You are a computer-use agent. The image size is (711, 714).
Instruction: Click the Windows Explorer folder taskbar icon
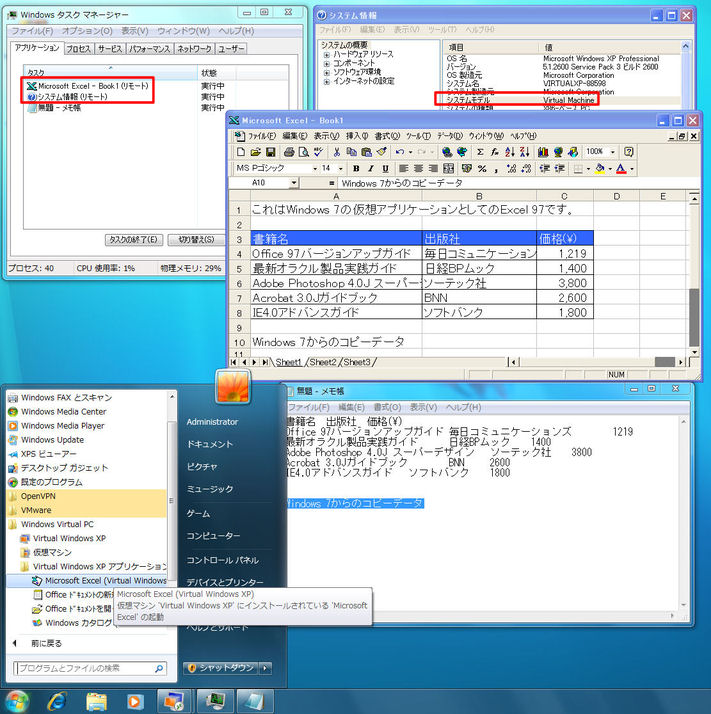[x=96, y=701]
